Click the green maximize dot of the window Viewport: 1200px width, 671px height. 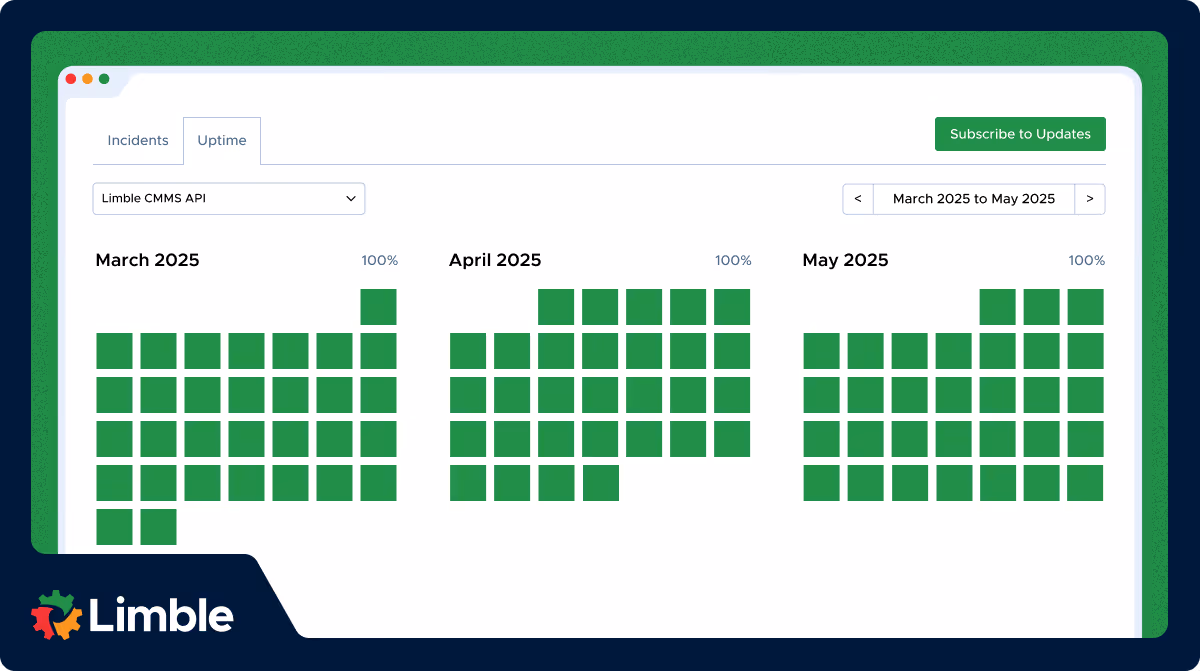[104, 79]
